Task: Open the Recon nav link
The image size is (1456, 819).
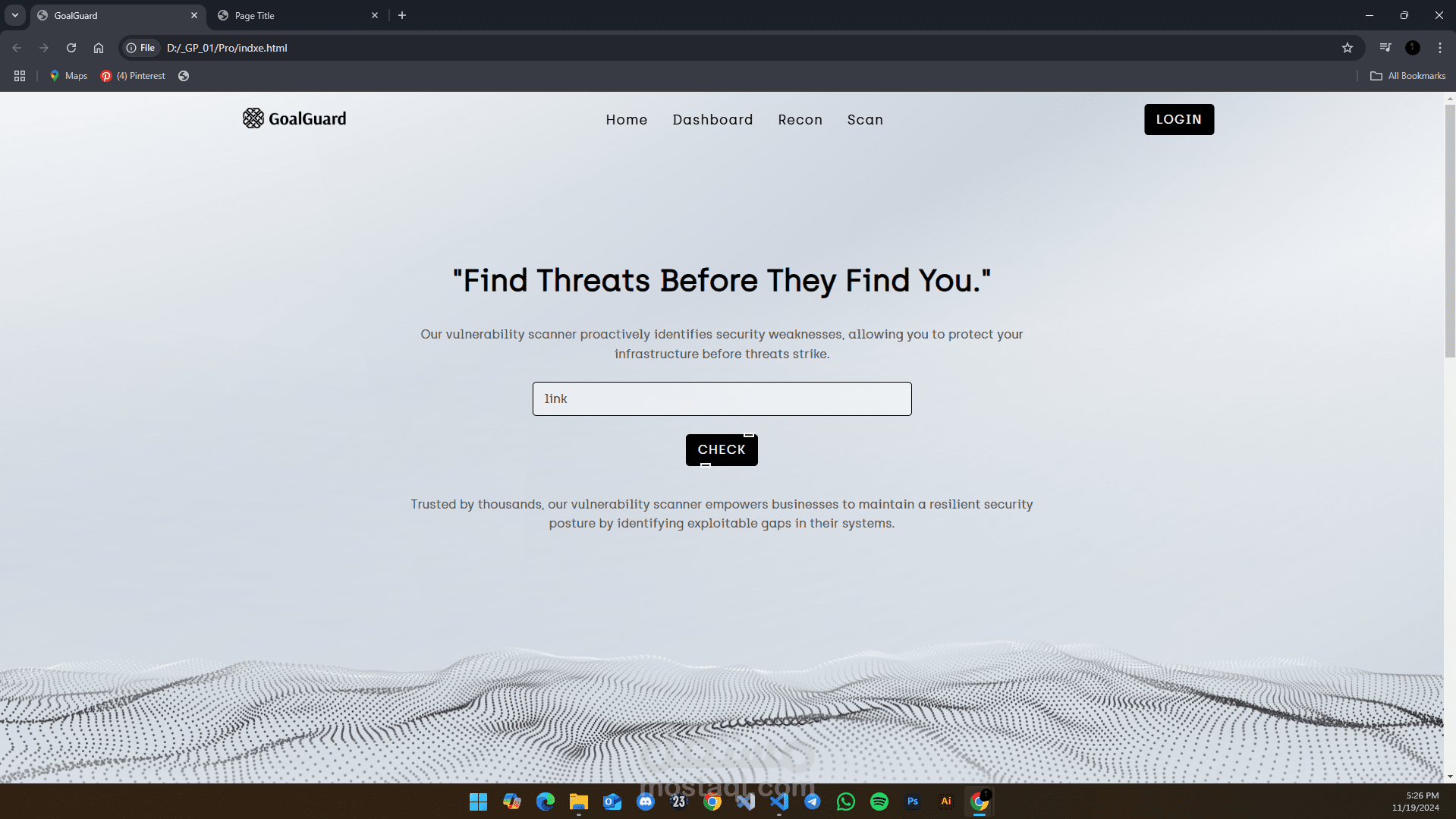Action: [x=800, y=120]
